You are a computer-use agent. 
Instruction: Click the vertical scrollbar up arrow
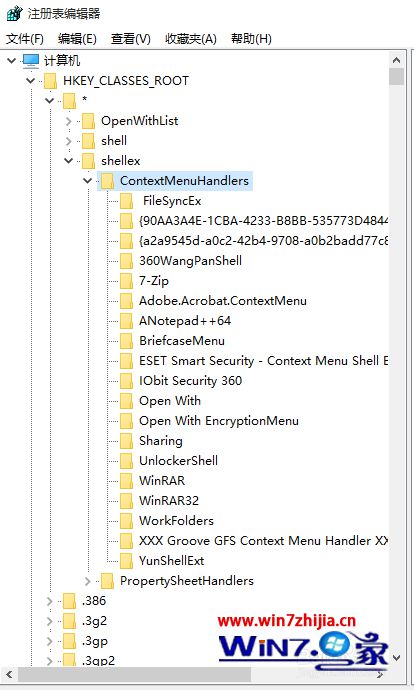[396, 60]
